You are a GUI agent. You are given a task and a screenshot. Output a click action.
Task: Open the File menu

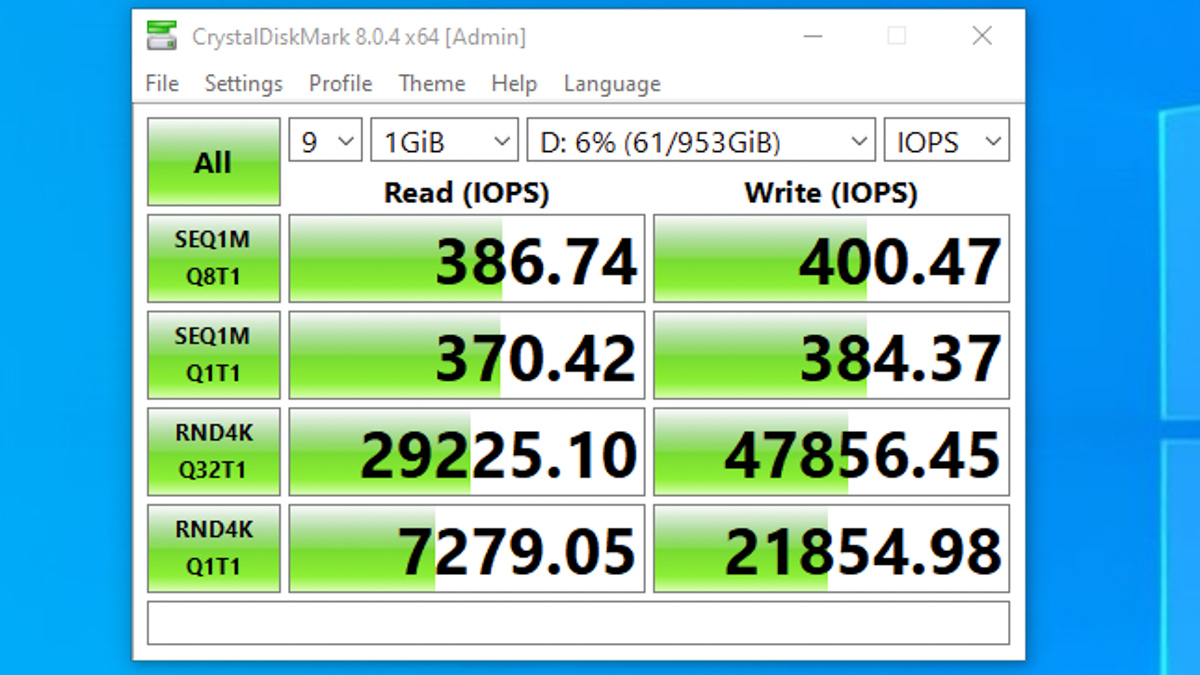coord(162,84)
